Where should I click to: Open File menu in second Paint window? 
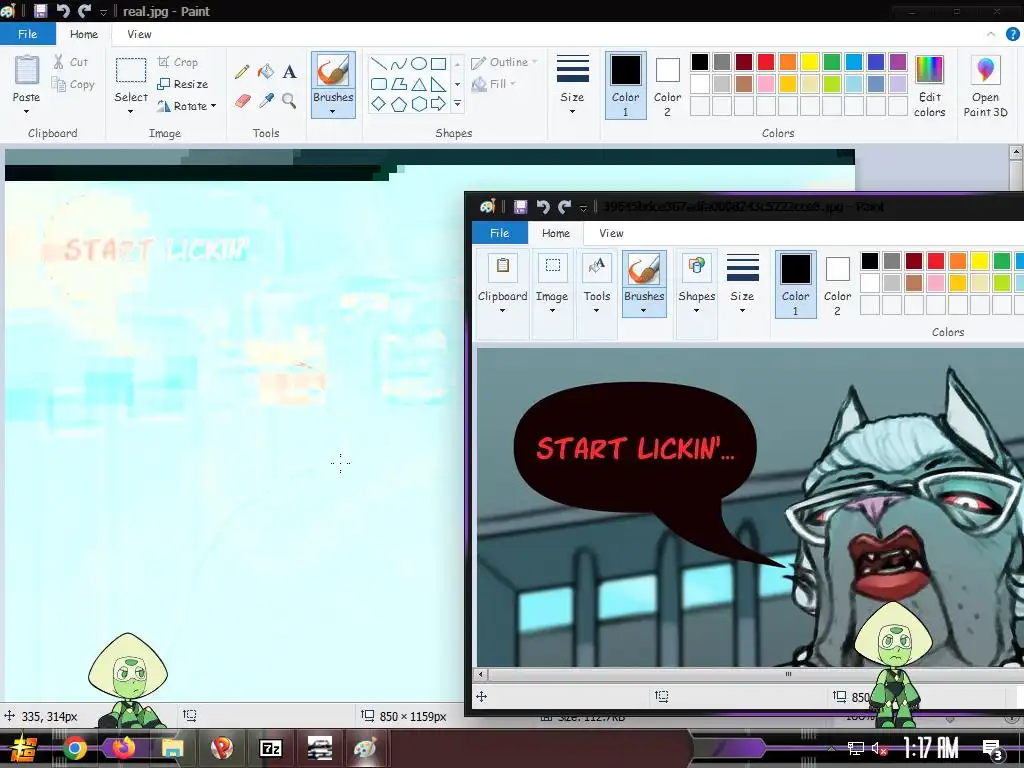point(500,233)
